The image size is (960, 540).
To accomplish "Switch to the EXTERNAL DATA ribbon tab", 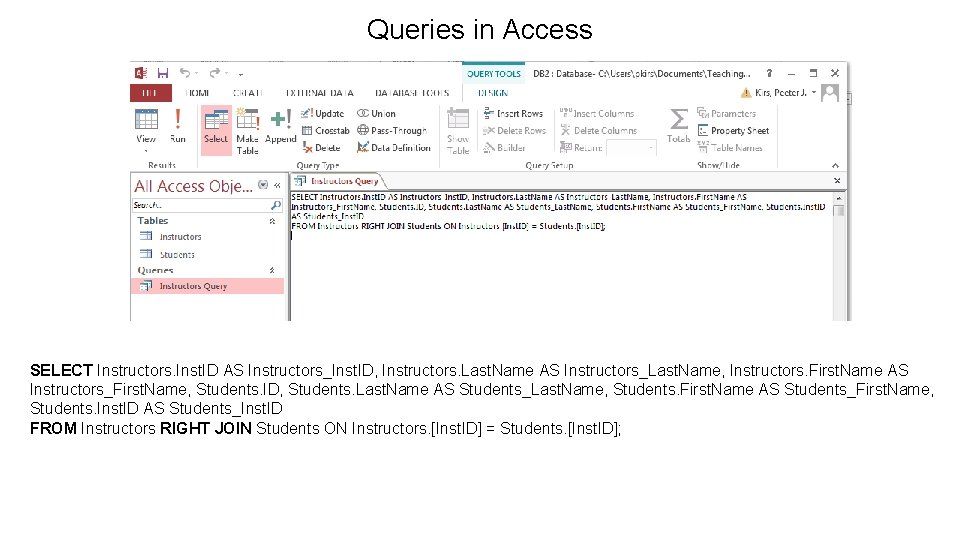I will click(x=320, y=93).
